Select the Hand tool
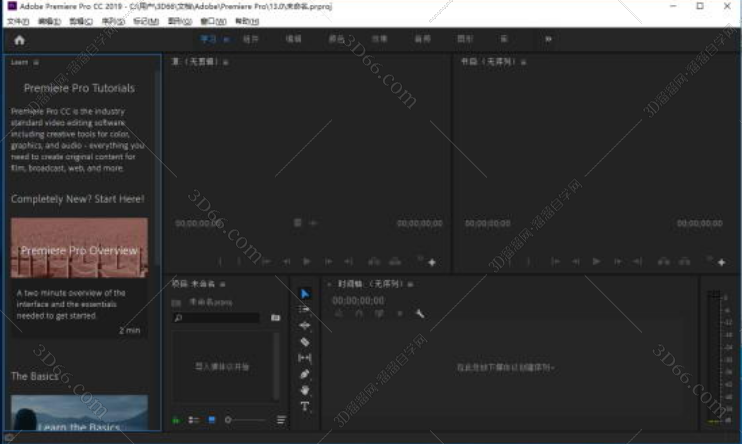This screenshot has height=444, width=742. click(305, 390)
